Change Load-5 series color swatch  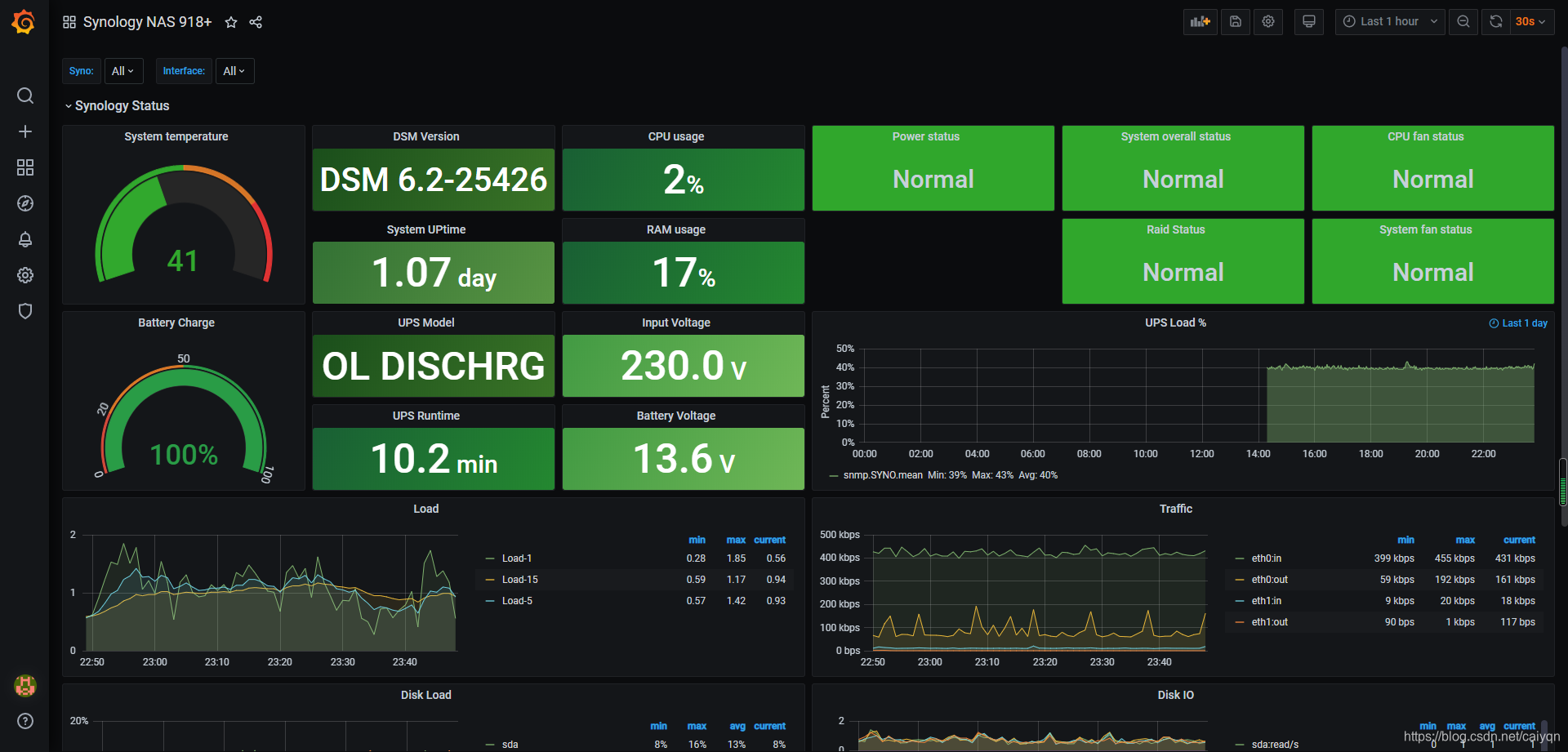[x=490, y=601]
